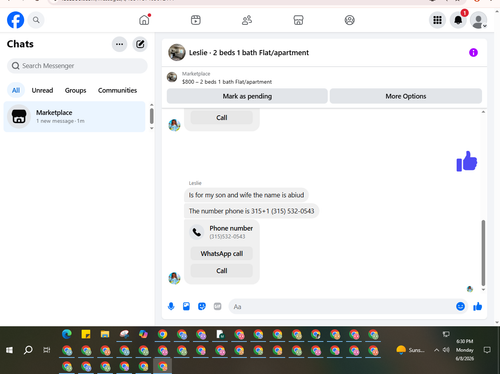
Task: Click the conversation scrollbar
Action: [x=483, y=252]
